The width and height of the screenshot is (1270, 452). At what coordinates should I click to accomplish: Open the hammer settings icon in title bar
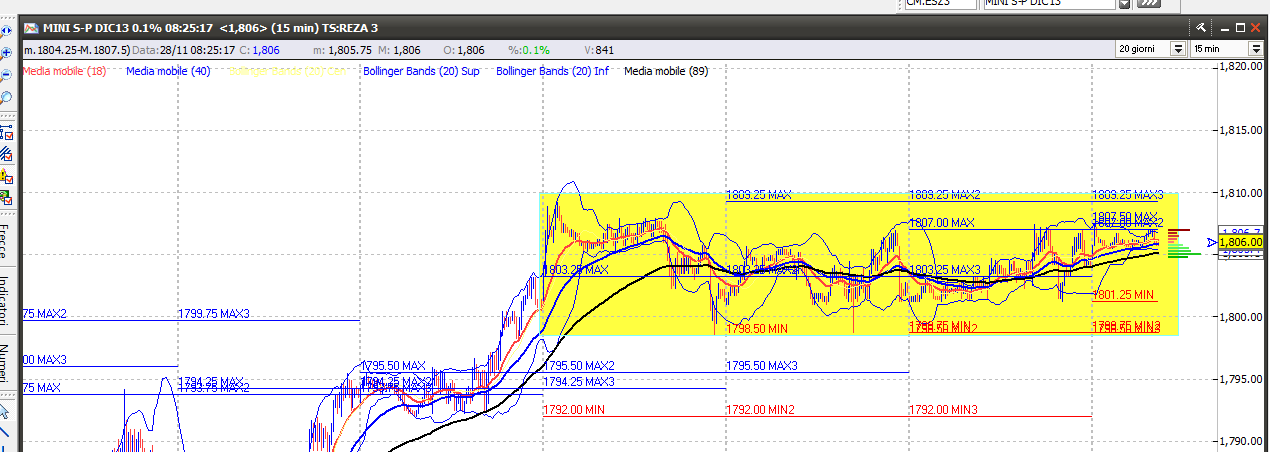[x=1200, y=28]
